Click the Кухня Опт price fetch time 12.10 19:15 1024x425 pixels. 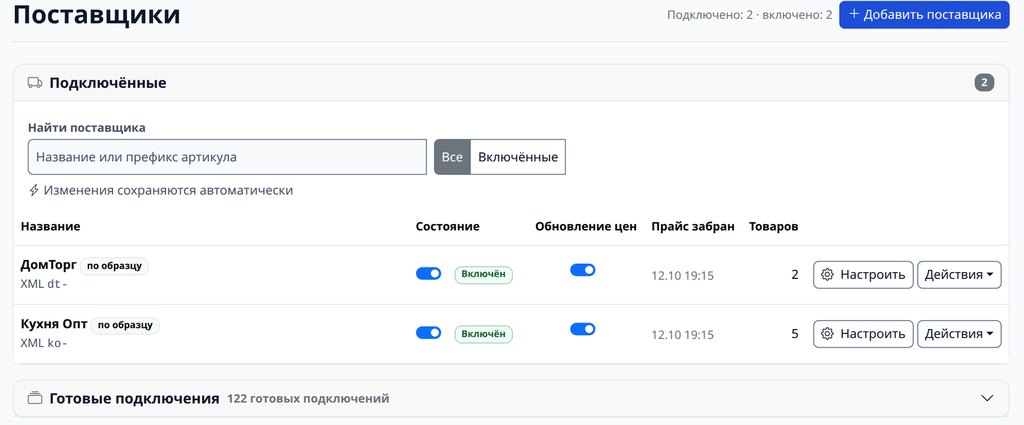682,334
